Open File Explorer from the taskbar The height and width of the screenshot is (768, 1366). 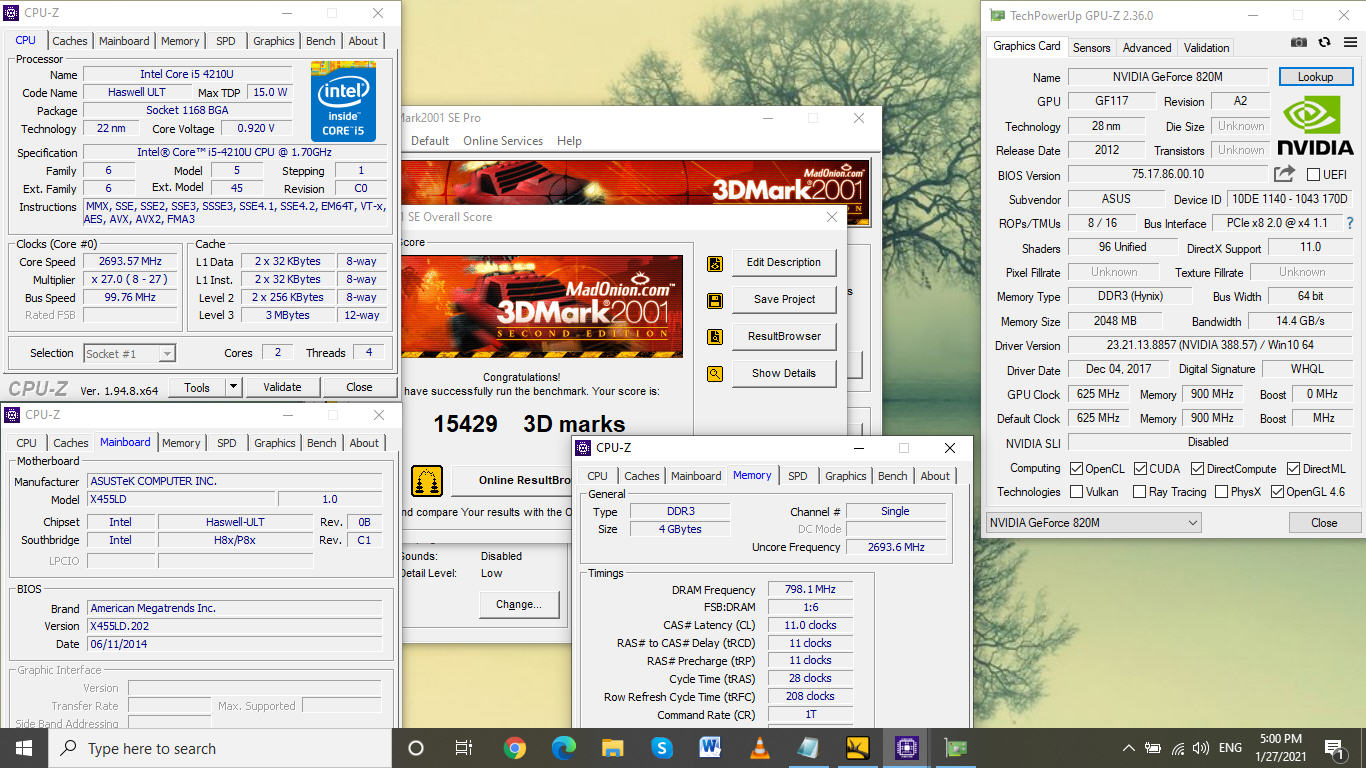(x=613, y=747)
